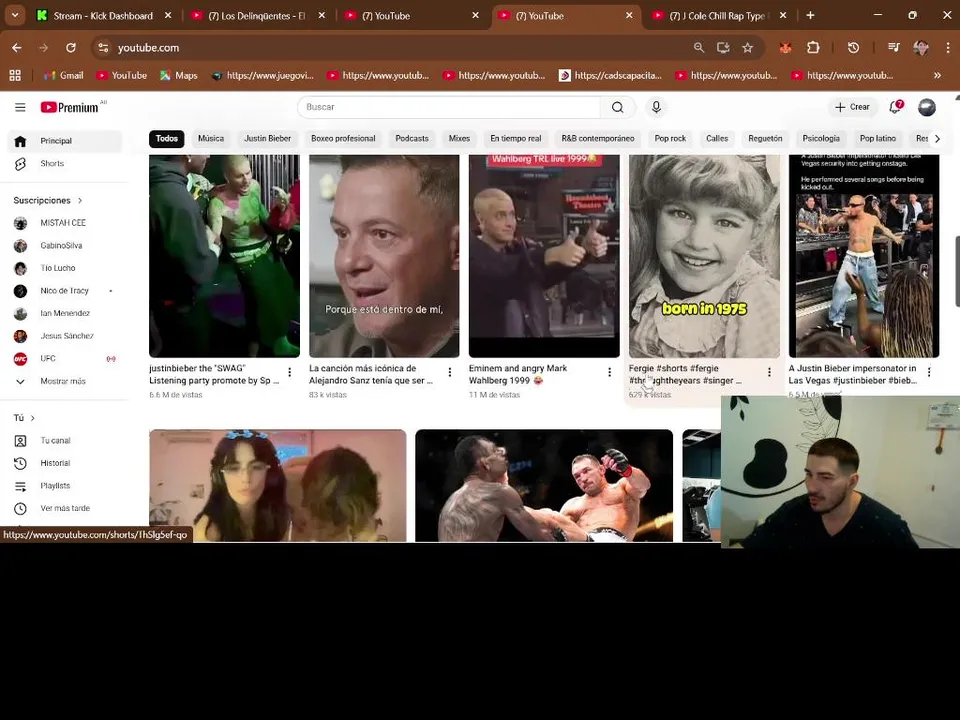This screenshot has height=720, width=960.
Task: Open Ver más tarde
Action: point(65,508)
